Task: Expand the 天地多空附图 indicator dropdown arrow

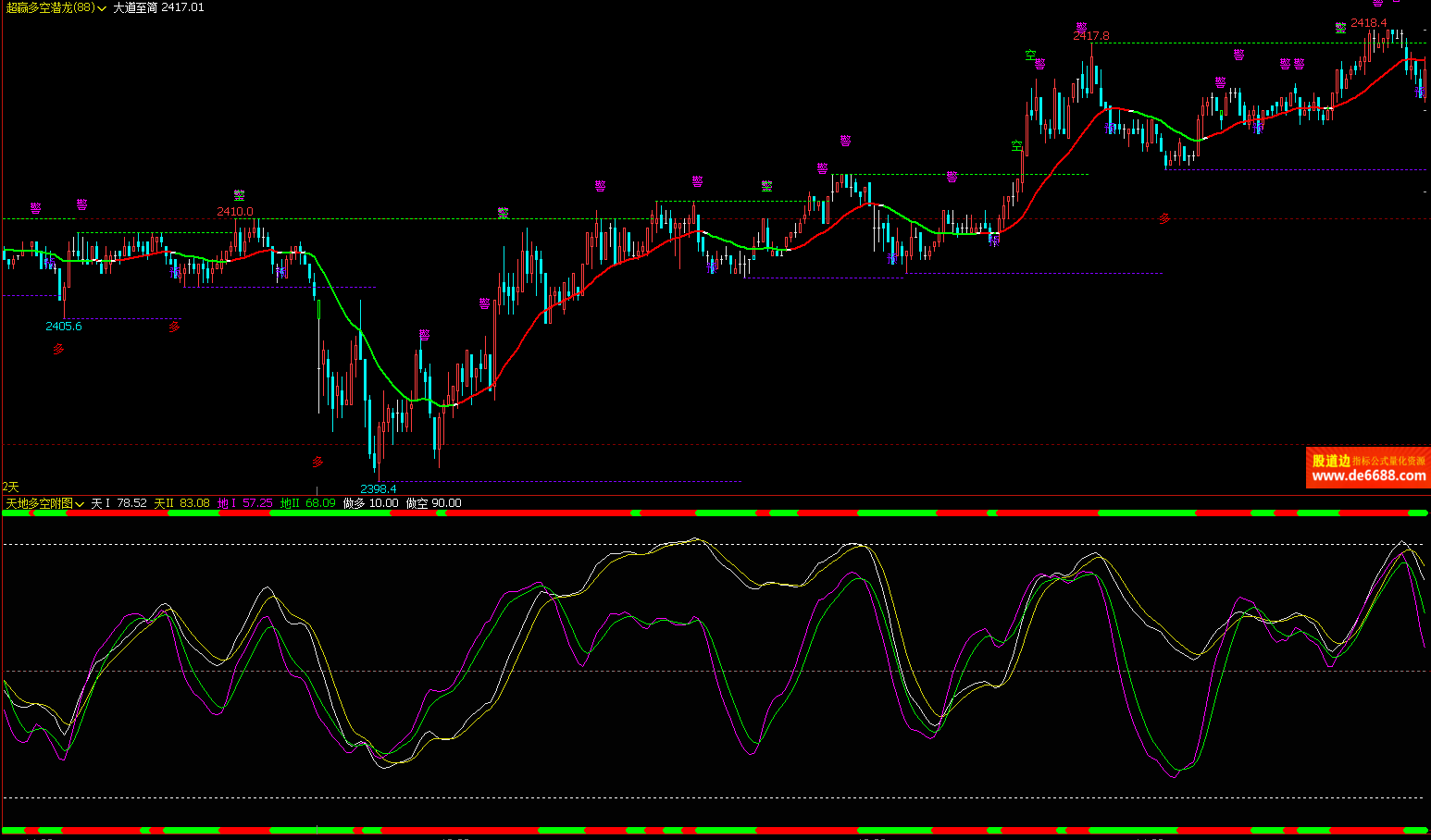Action: [x=81, y=504]
